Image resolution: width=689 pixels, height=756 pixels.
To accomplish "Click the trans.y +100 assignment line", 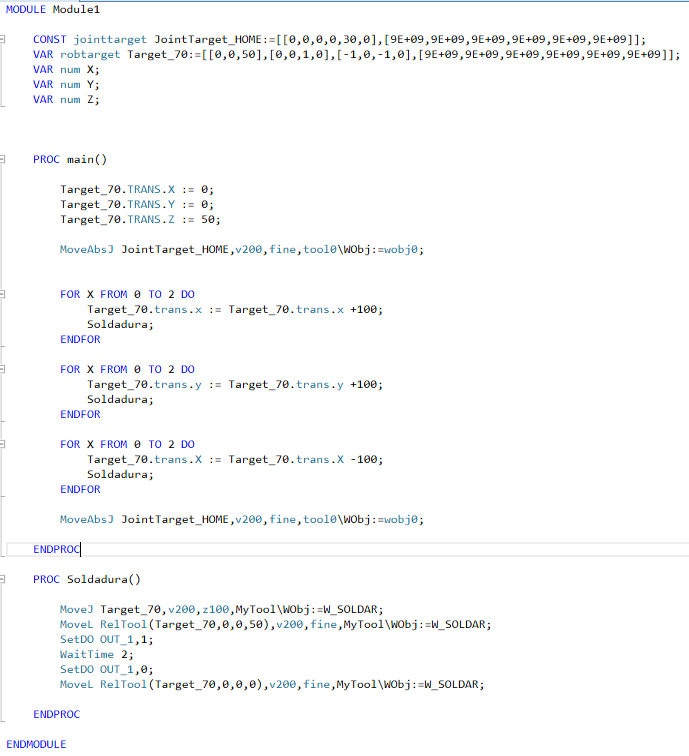I will coord(235,384).
